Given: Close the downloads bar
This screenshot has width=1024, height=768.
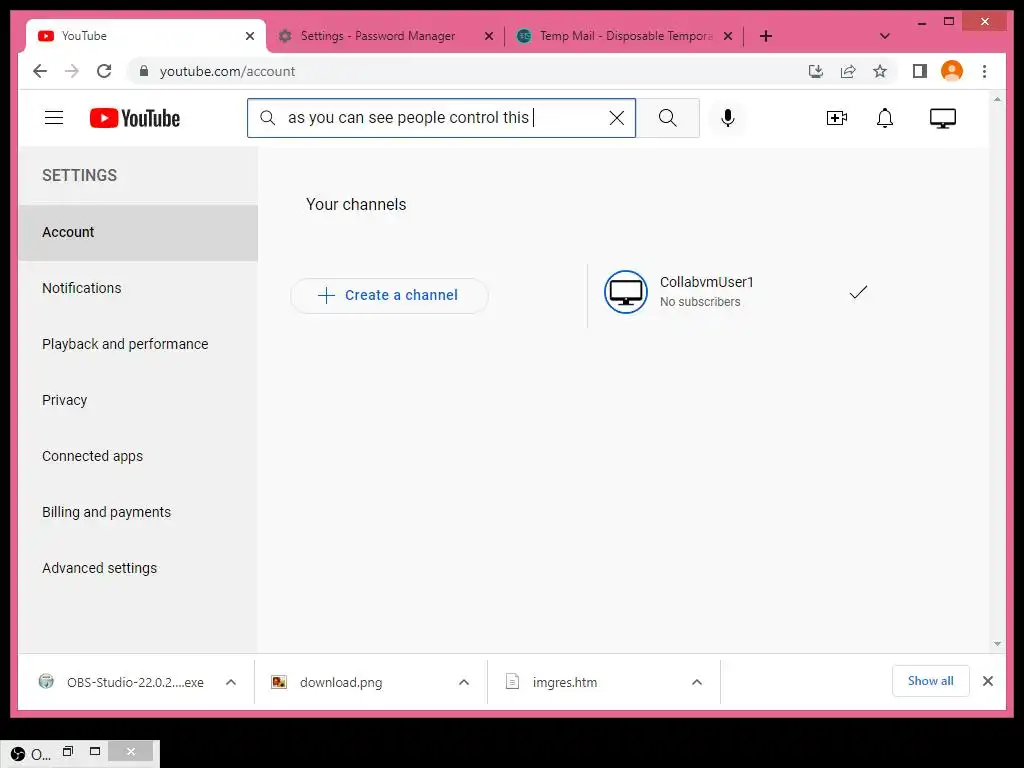Looking at the screenshot, I should coord(987,681).
